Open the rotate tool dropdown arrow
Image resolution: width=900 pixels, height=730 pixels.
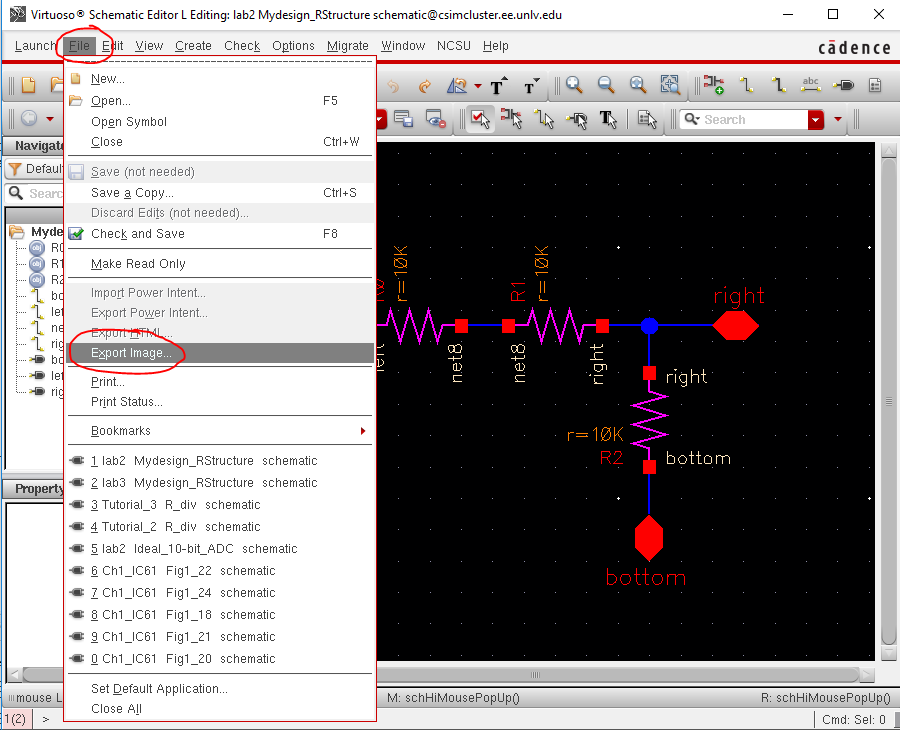[478, 86]
